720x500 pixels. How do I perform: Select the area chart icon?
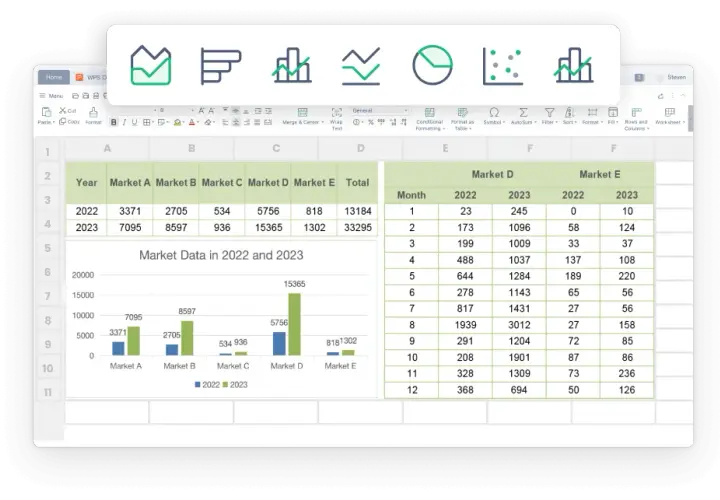click(151, 66)
